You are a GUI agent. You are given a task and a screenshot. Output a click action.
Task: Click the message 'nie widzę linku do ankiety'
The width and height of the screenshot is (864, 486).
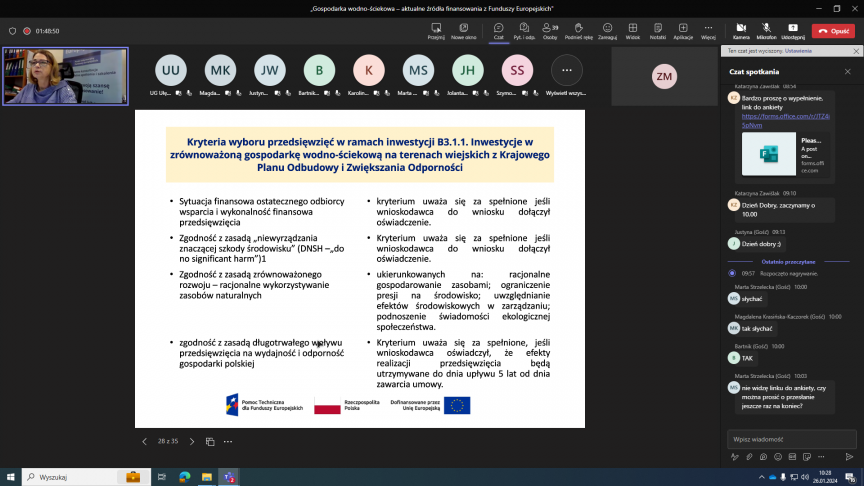point(784,397)
